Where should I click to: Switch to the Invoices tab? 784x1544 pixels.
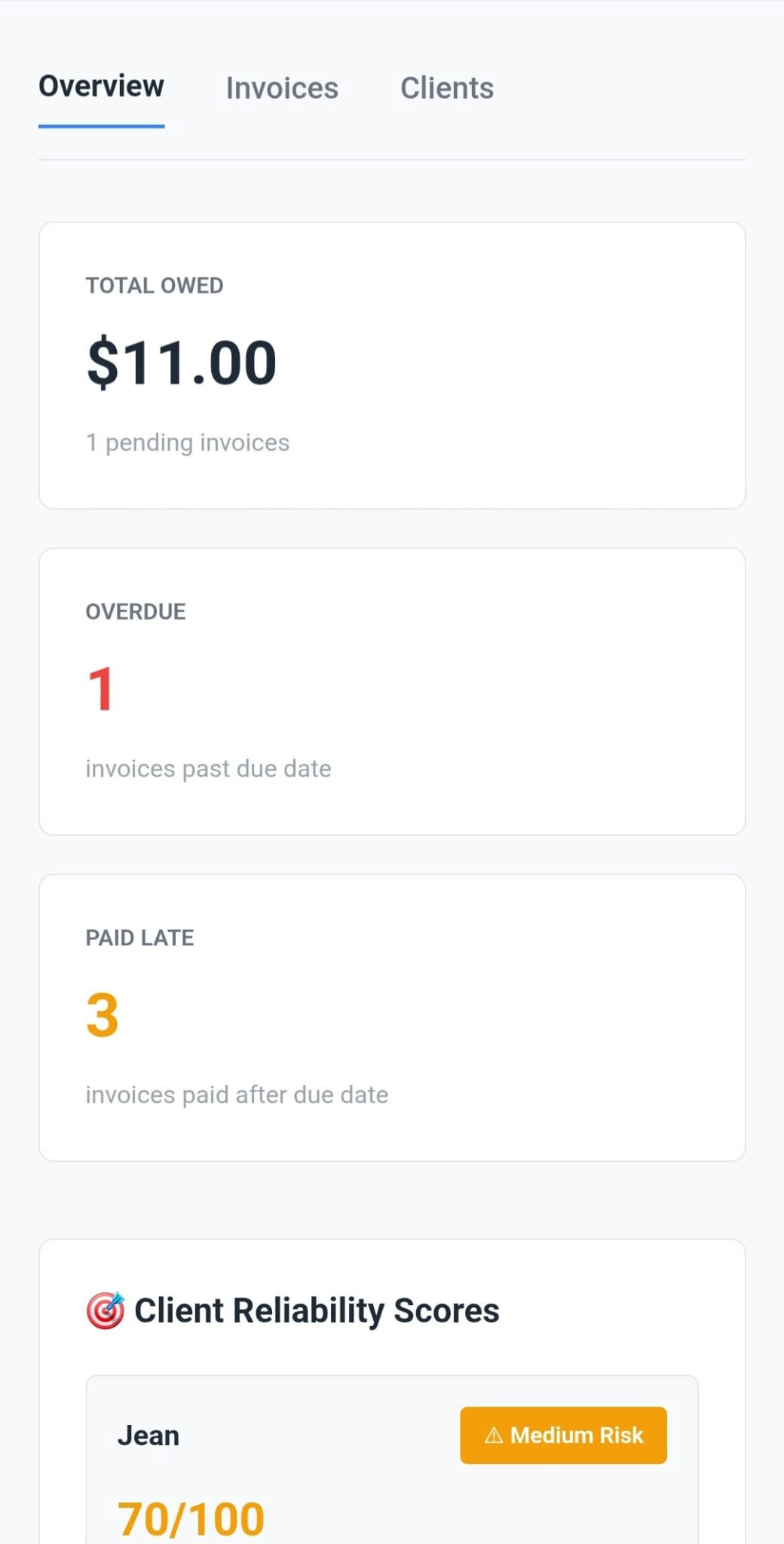282,88
